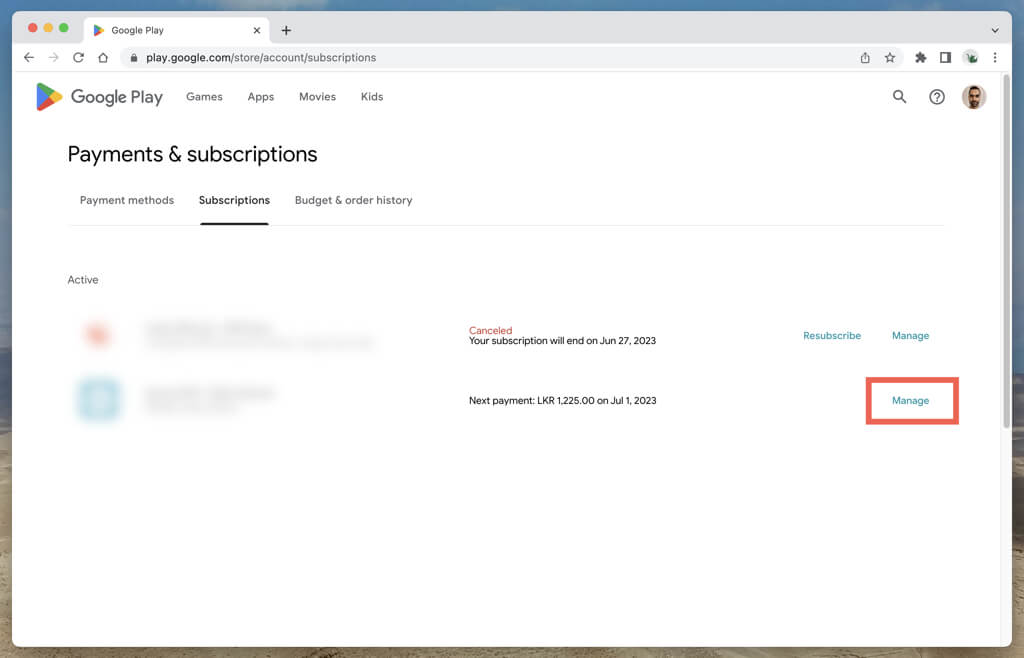Open the Games section
This screenshot has height=658, width=1024.
(x=204, y=97)
